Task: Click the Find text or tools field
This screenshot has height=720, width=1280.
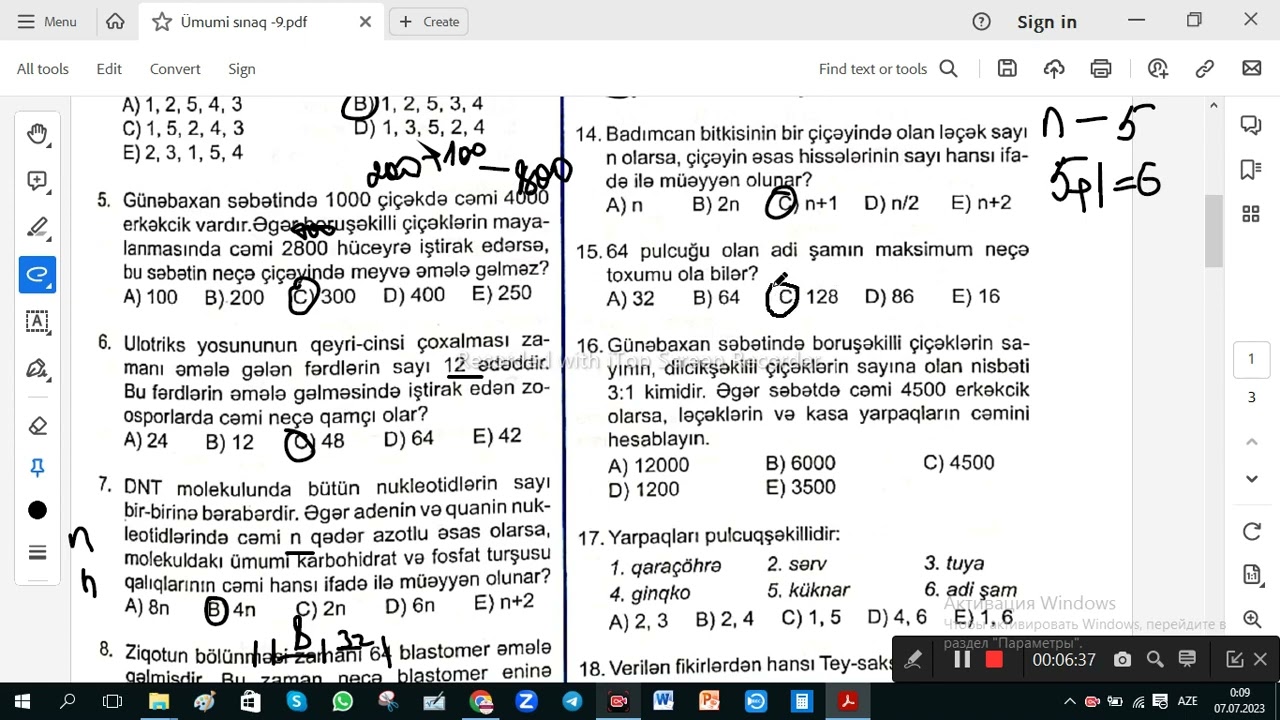Action: click(x=888, y=69)
